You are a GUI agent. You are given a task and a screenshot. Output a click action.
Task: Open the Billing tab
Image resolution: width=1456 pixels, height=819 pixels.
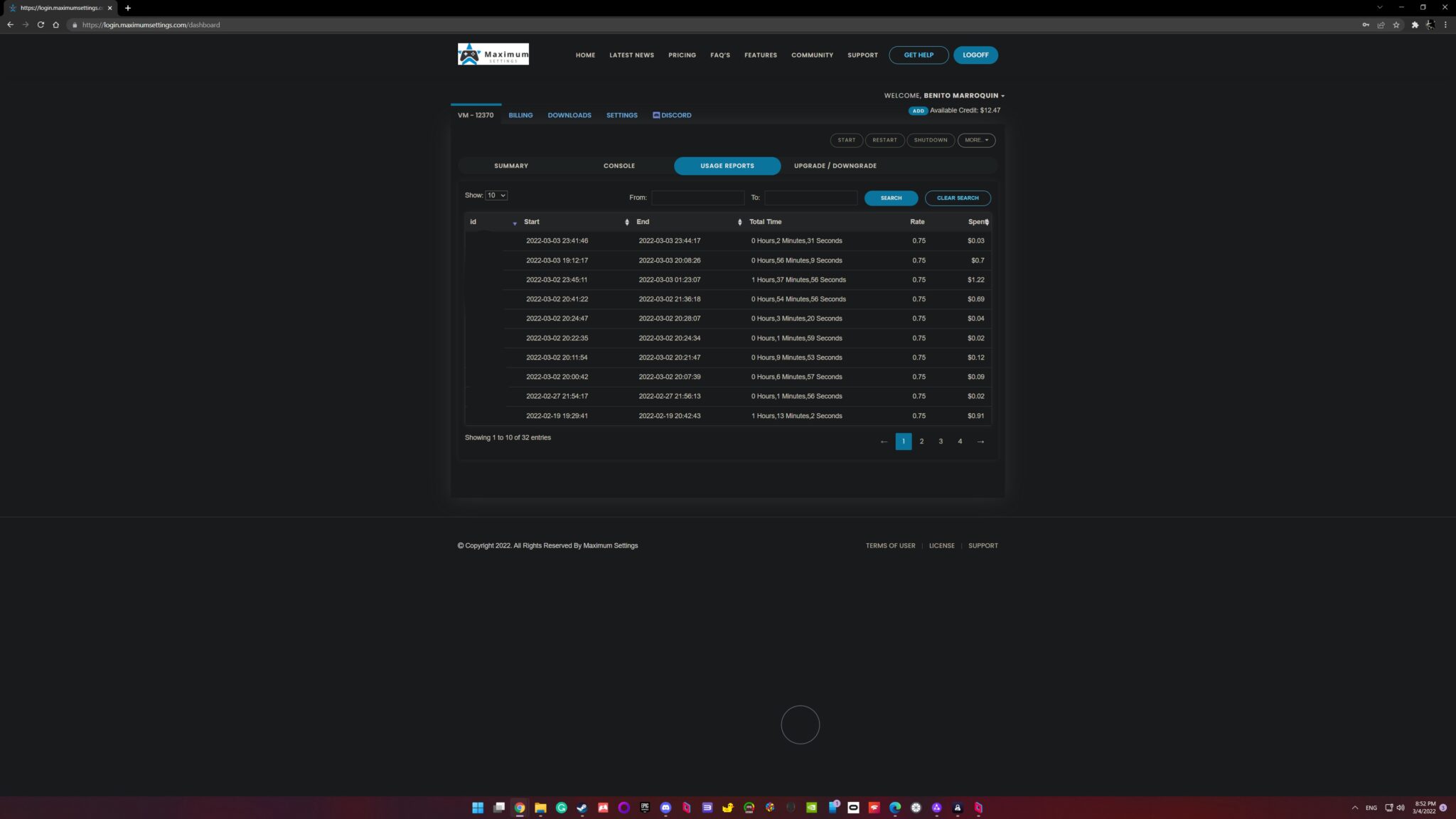coord(520,115)
